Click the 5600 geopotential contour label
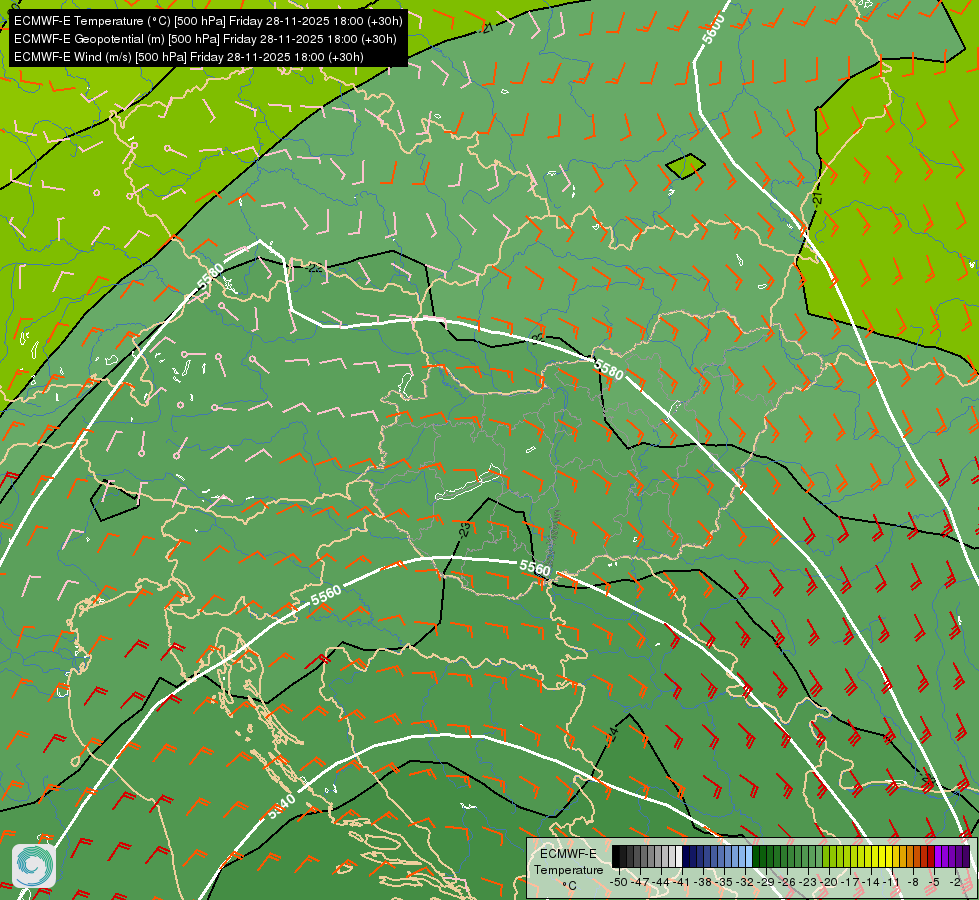This screenshot has width=979, height=900. pos(714,29)
